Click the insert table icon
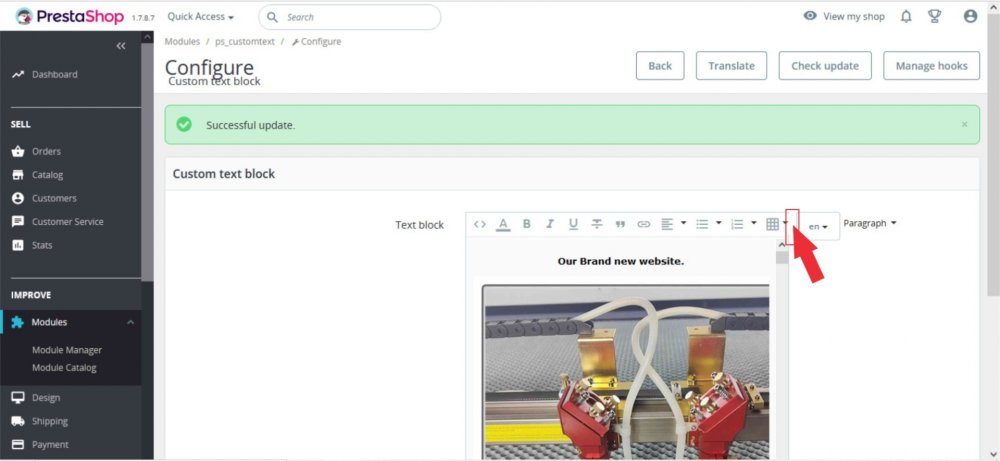 [772, 224]
